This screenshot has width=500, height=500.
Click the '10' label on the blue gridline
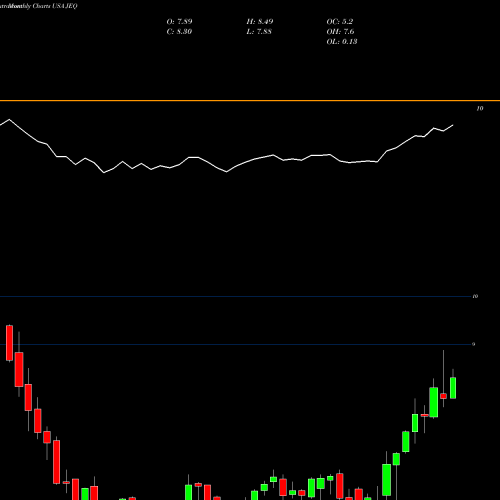[x=475, y=296]
